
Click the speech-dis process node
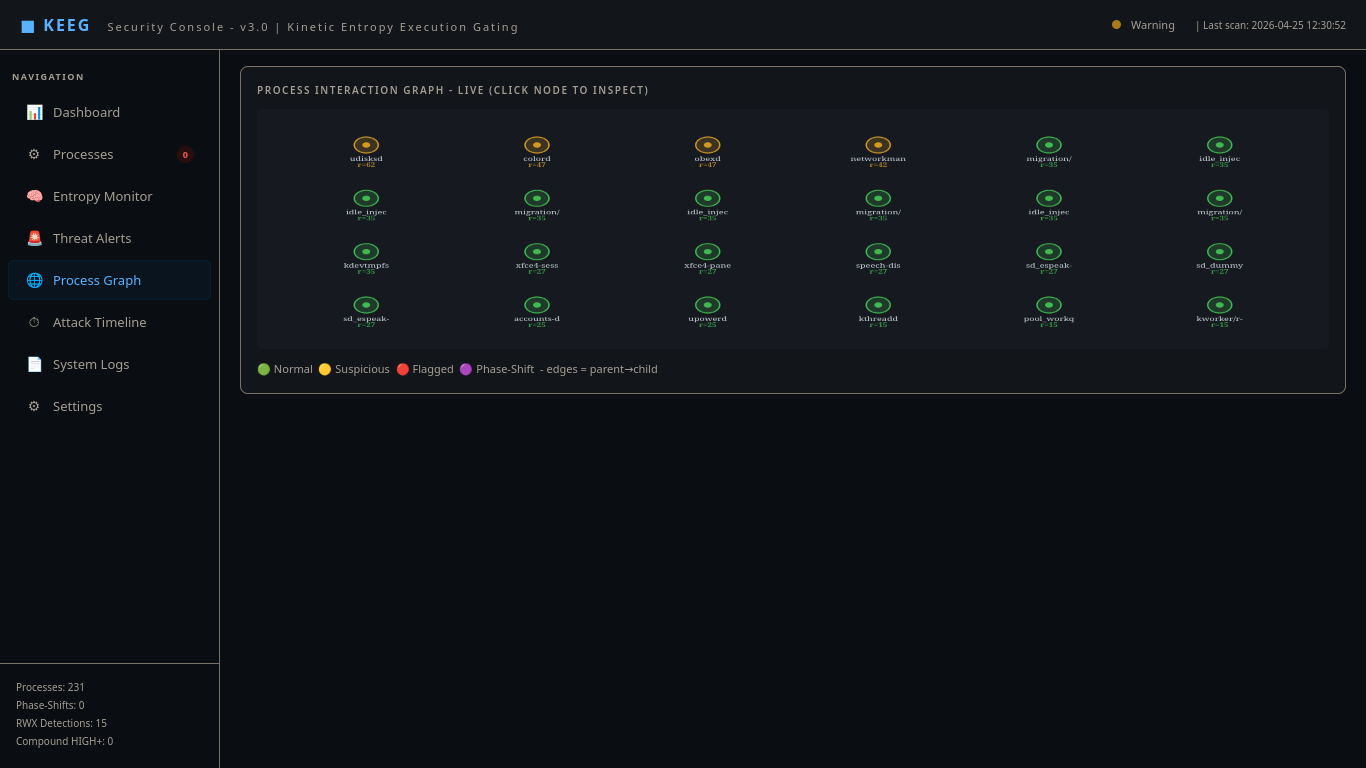click(x=878, y=252)
